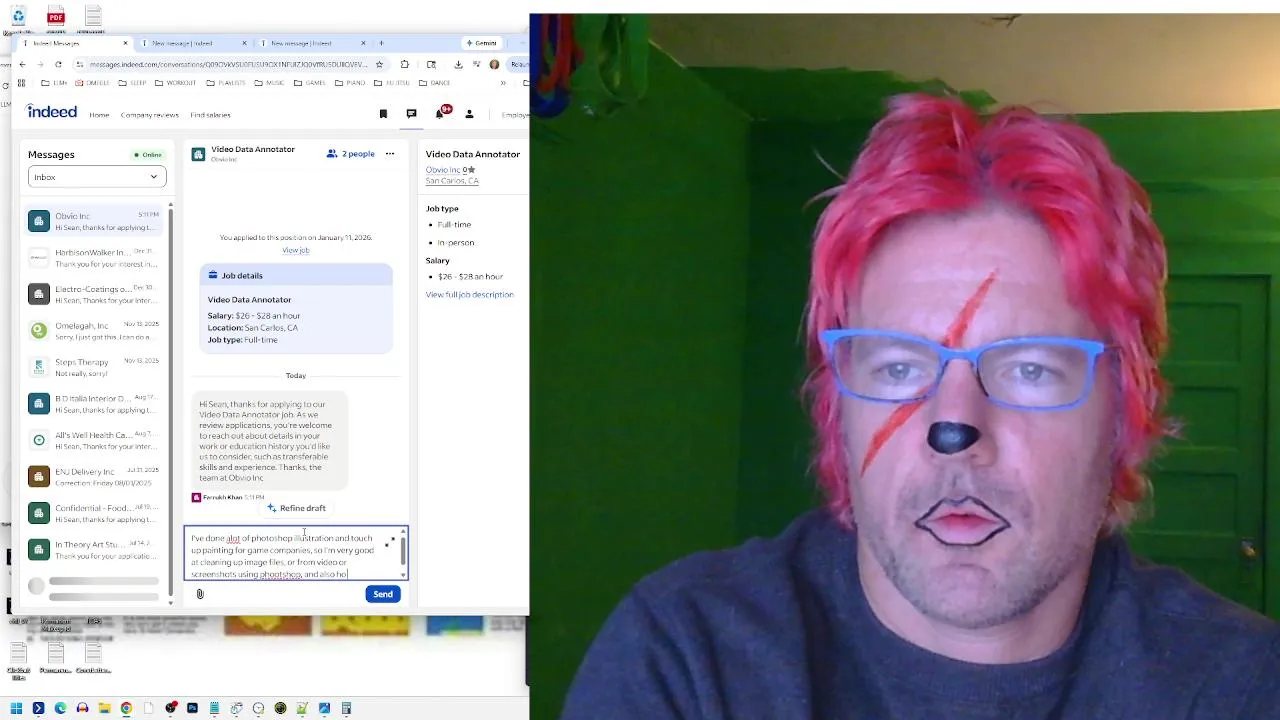
Task: Open the Omelagah, Inc conversation
Action: (x=94, y=331)
